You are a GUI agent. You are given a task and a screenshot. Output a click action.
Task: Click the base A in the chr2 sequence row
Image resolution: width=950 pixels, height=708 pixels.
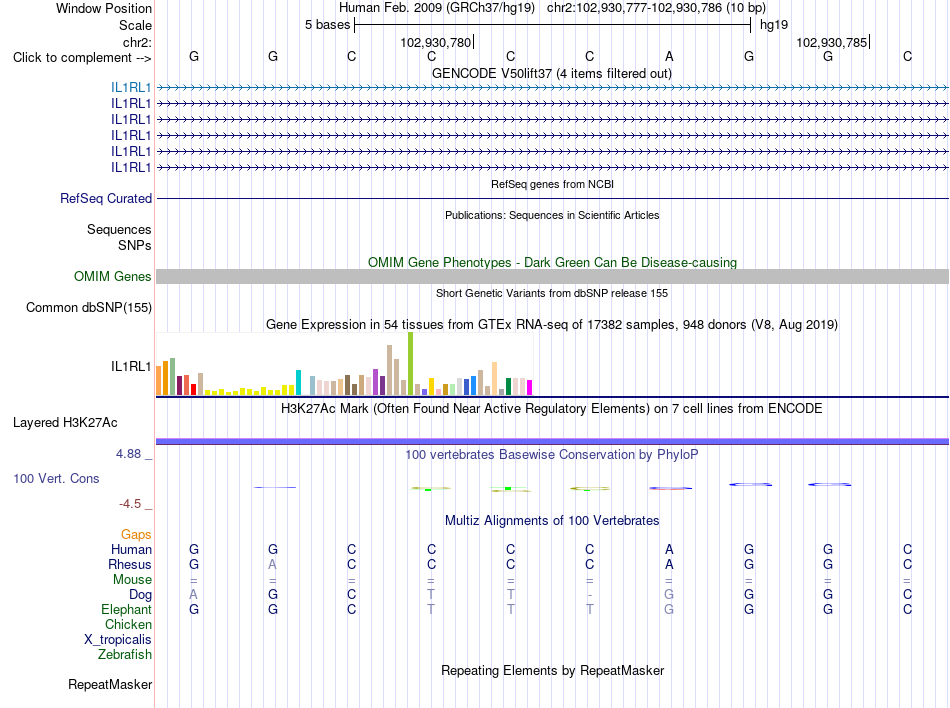tap(669, 56)
